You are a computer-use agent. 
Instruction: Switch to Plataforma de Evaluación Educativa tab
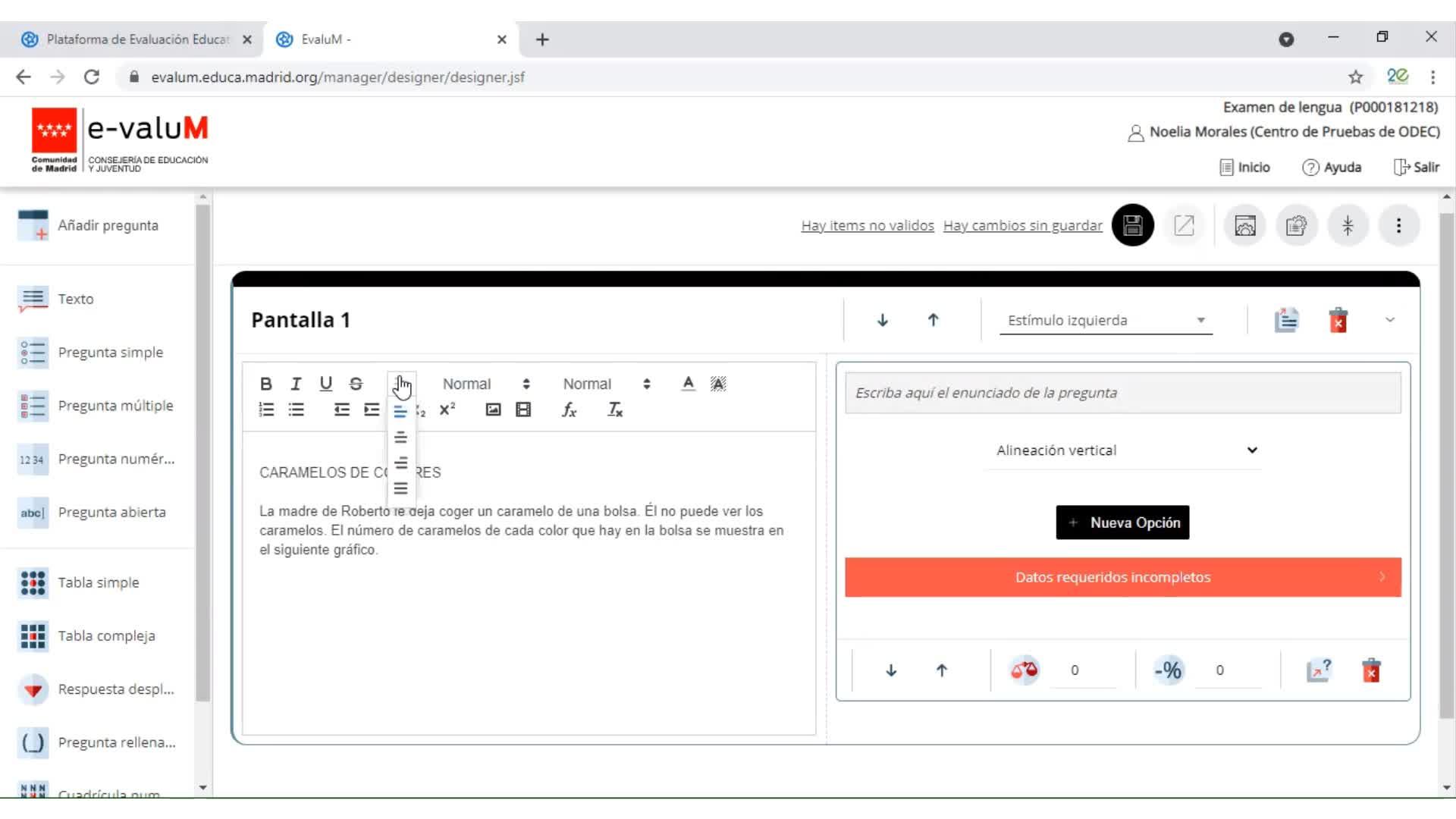pos(136,39)
